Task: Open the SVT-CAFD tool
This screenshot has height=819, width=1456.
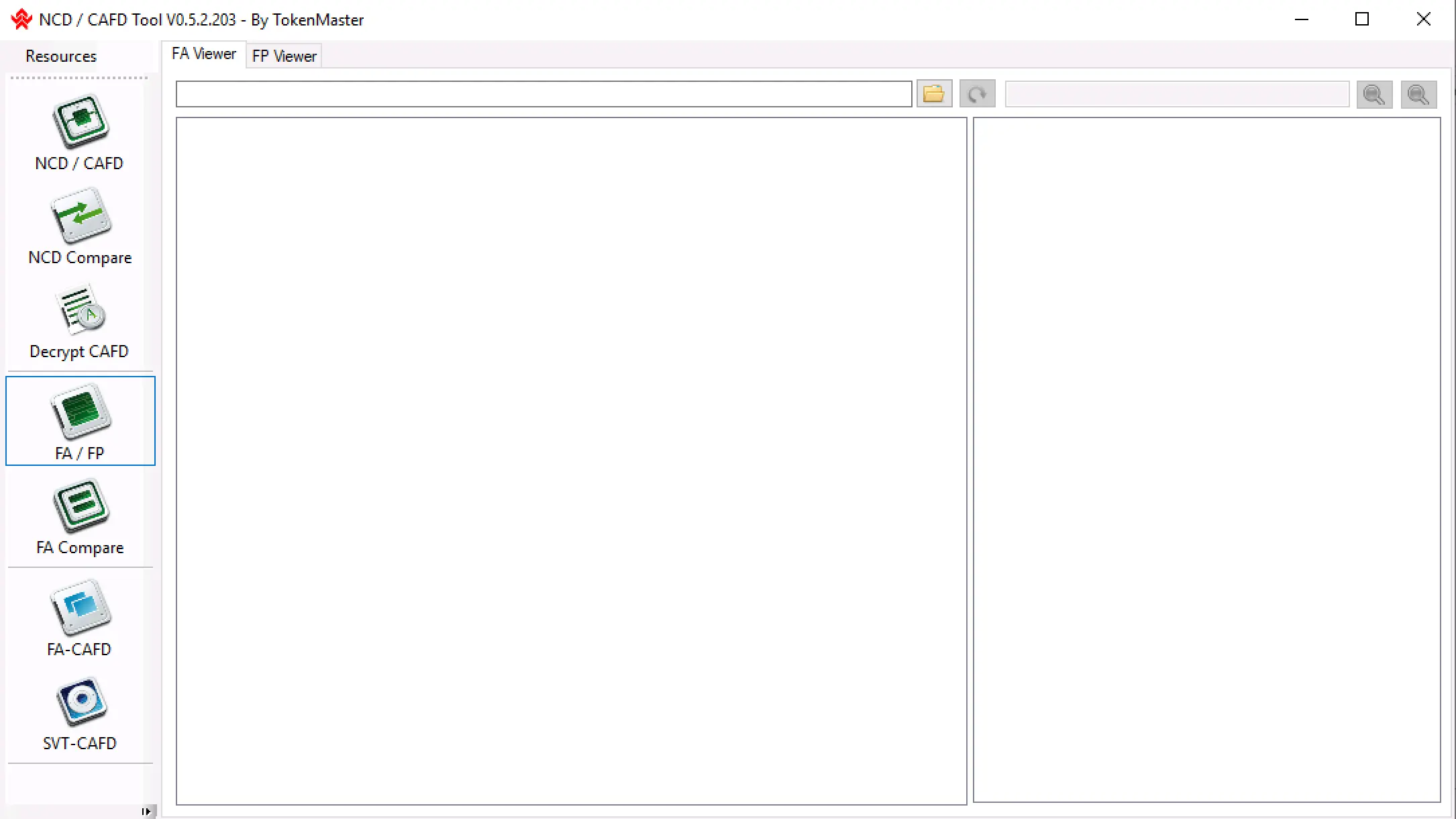Action: coord(80,712)
